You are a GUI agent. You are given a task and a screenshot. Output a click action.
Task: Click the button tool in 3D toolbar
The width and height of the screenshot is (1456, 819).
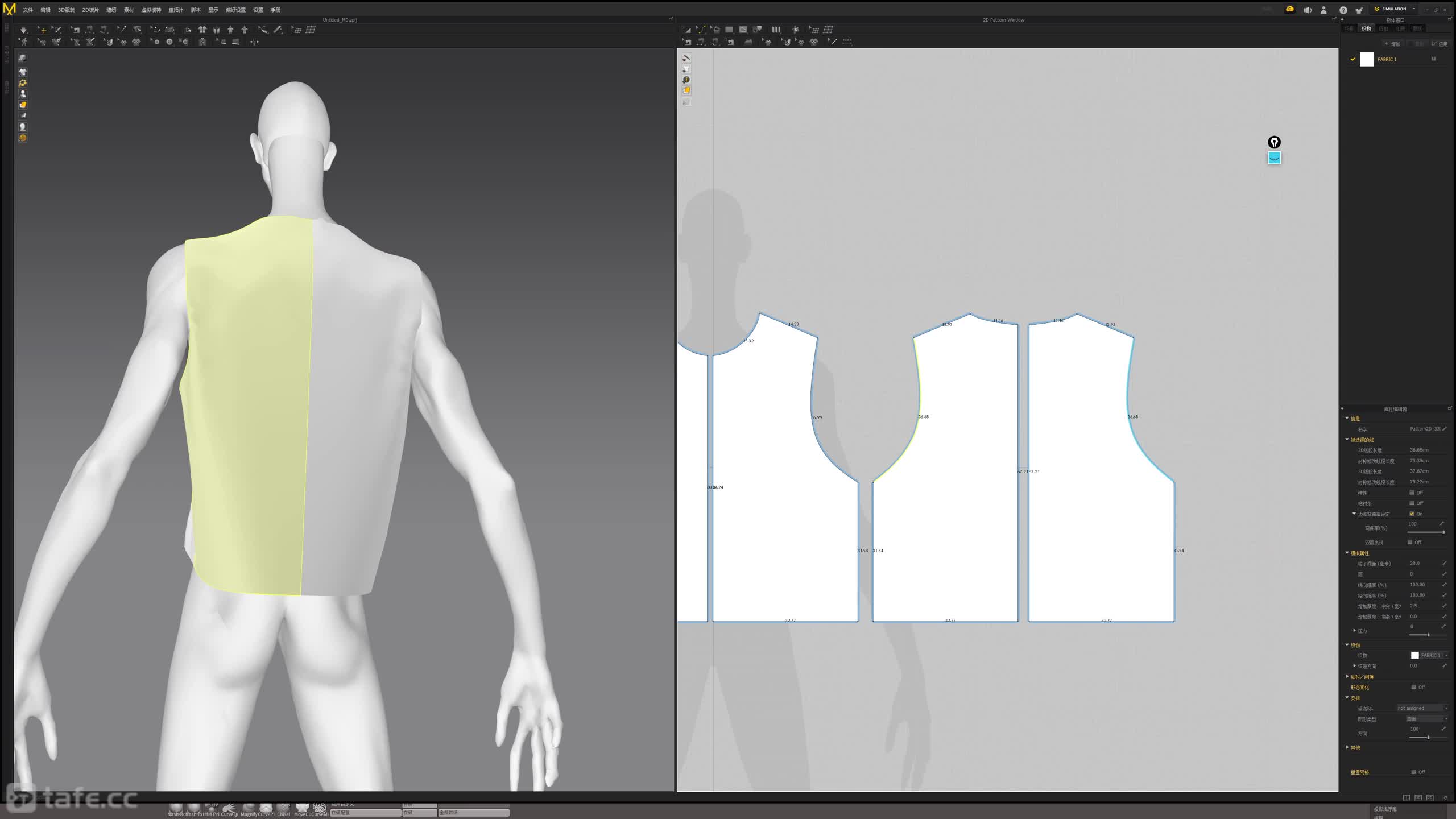tap(169, 42)
